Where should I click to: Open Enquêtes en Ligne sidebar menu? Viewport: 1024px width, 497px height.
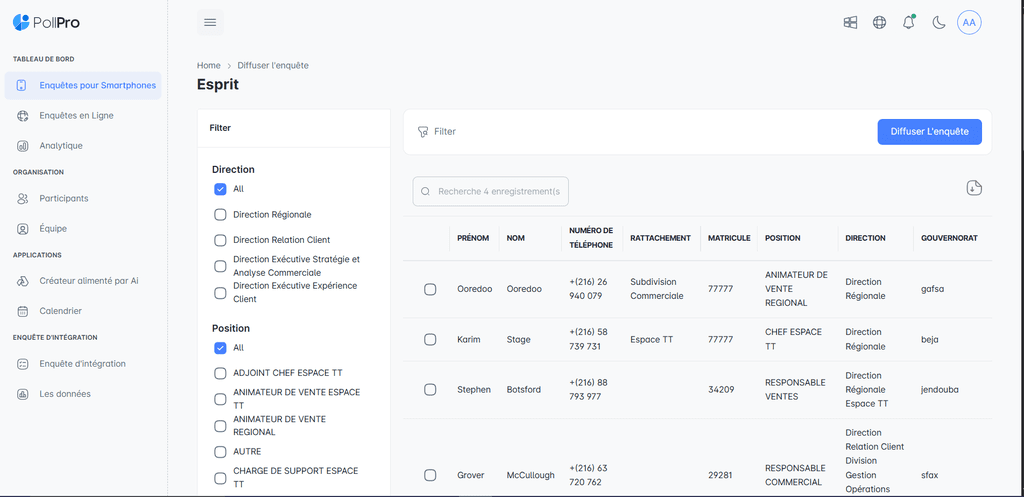pos(76,116)
